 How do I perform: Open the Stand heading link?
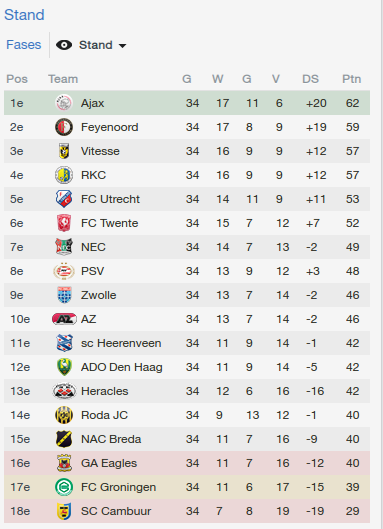point(24,15)
